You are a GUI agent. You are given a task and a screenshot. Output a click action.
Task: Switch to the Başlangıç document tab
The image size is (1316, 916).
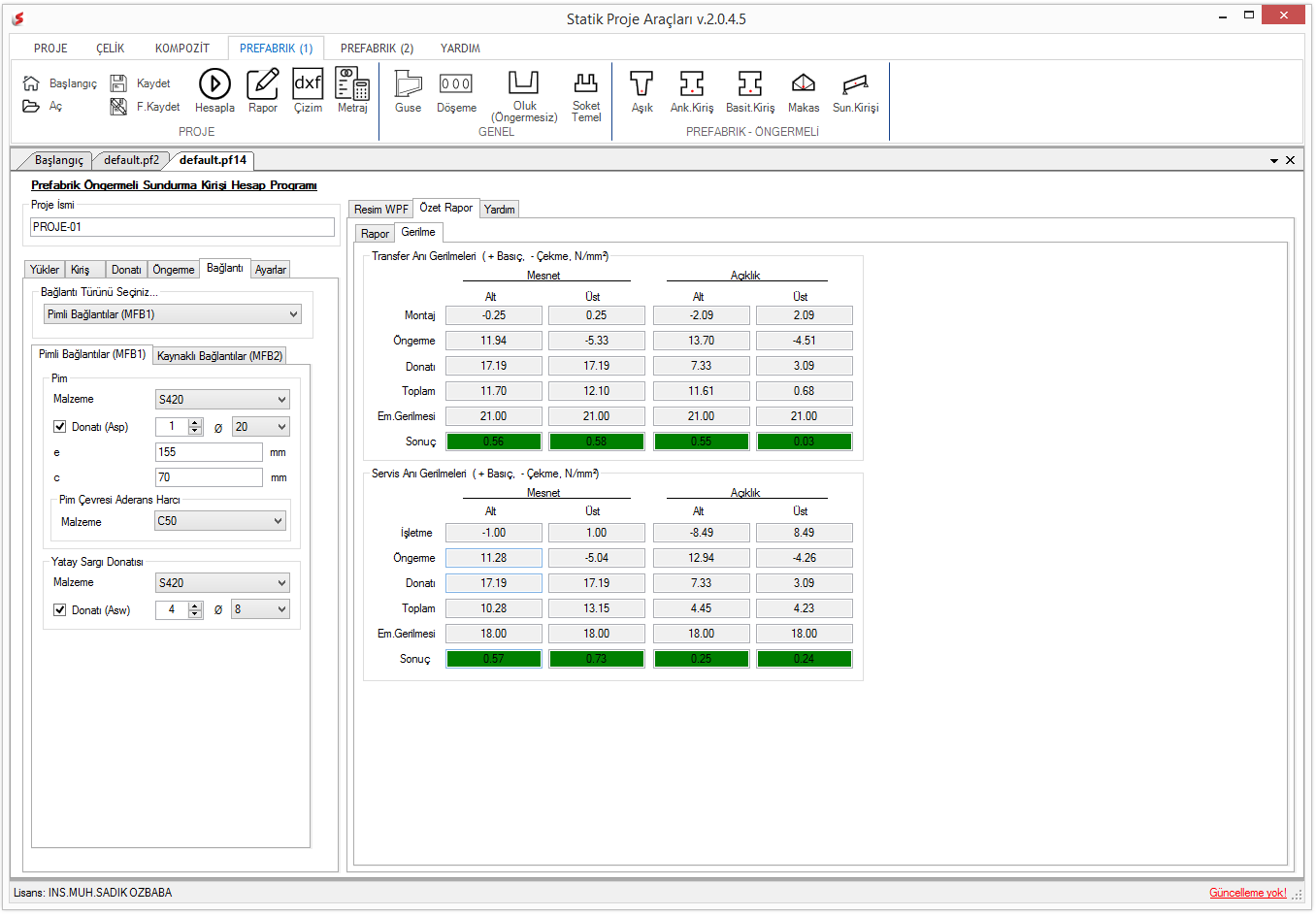59,160
